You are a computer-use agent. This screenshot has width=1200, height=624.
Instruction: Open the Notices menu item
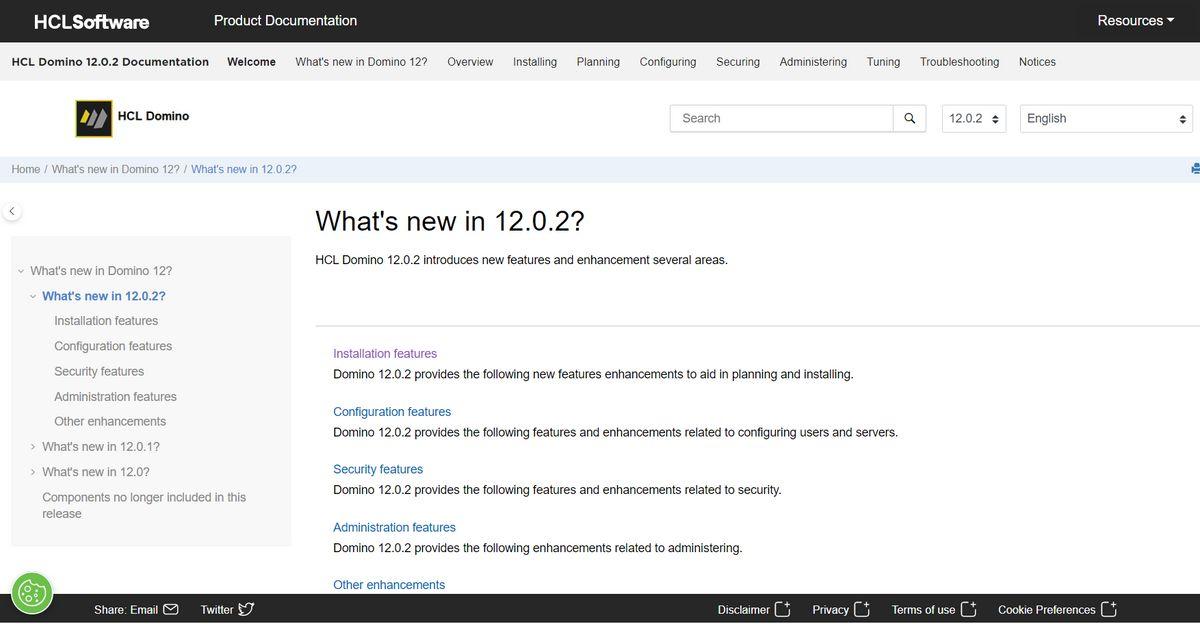[x=1037, y=62]
